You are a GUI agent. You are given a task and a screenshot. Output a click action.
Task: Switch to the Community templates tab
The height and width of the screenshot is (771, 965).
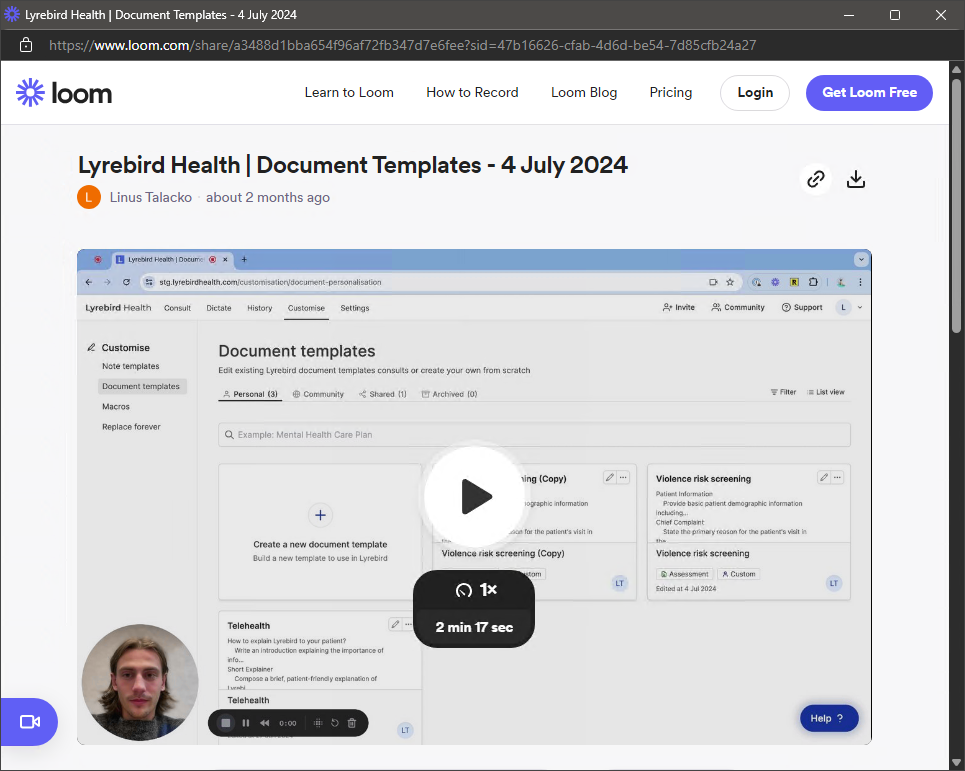[x=318, y=394]
